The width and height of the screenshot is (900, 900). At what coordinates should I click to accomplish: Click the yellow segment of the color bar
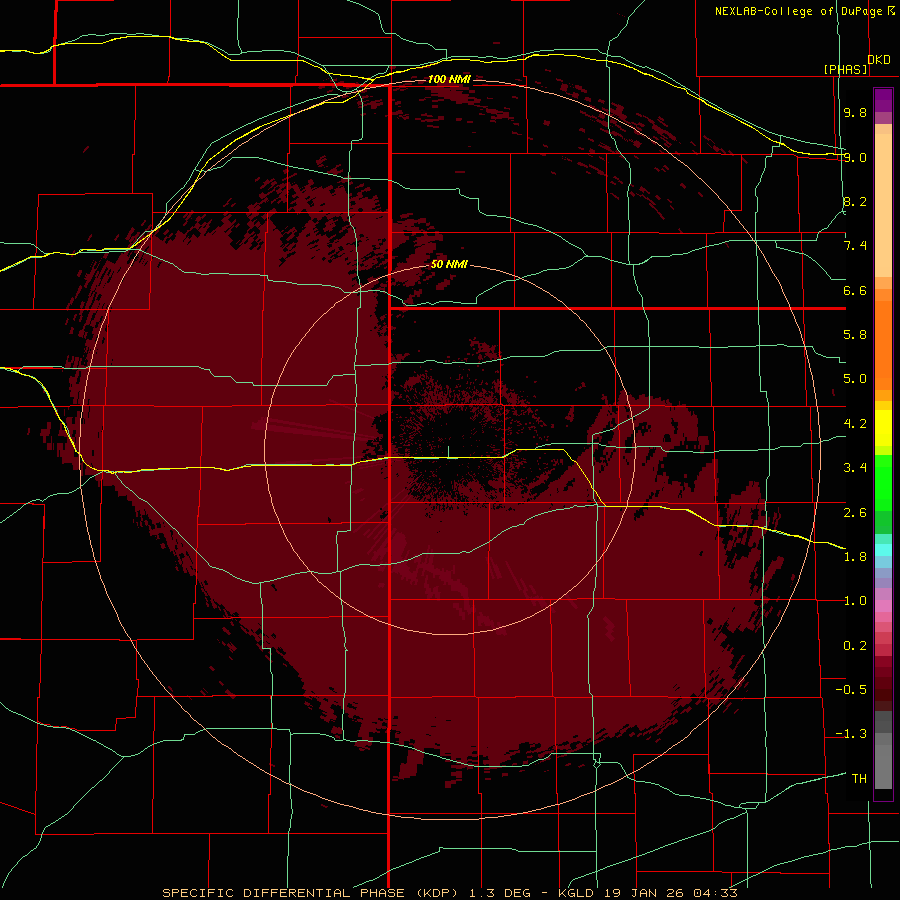click(883, 428)
